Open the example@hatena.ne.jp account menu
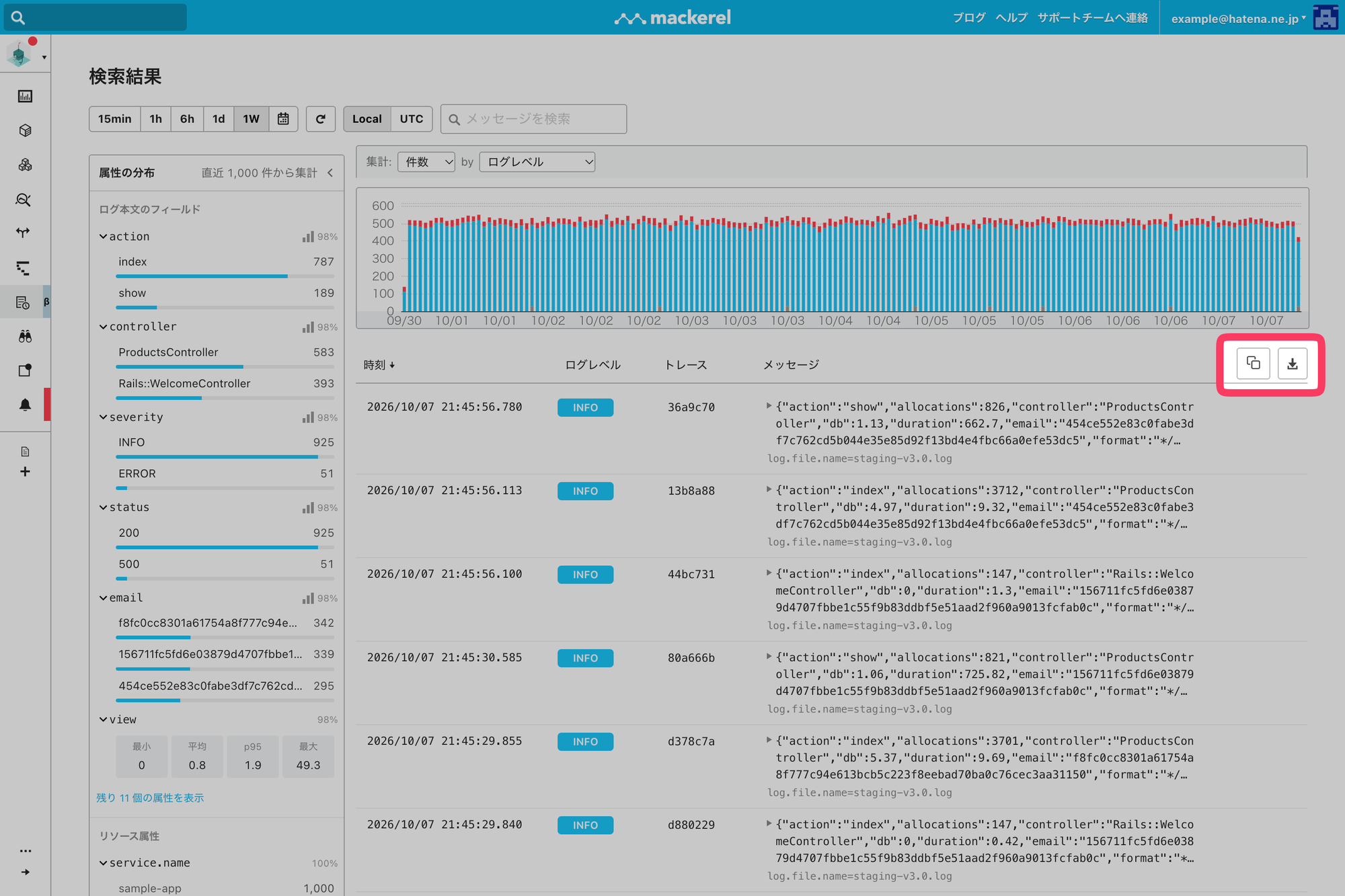 [x=1239, y=18]
